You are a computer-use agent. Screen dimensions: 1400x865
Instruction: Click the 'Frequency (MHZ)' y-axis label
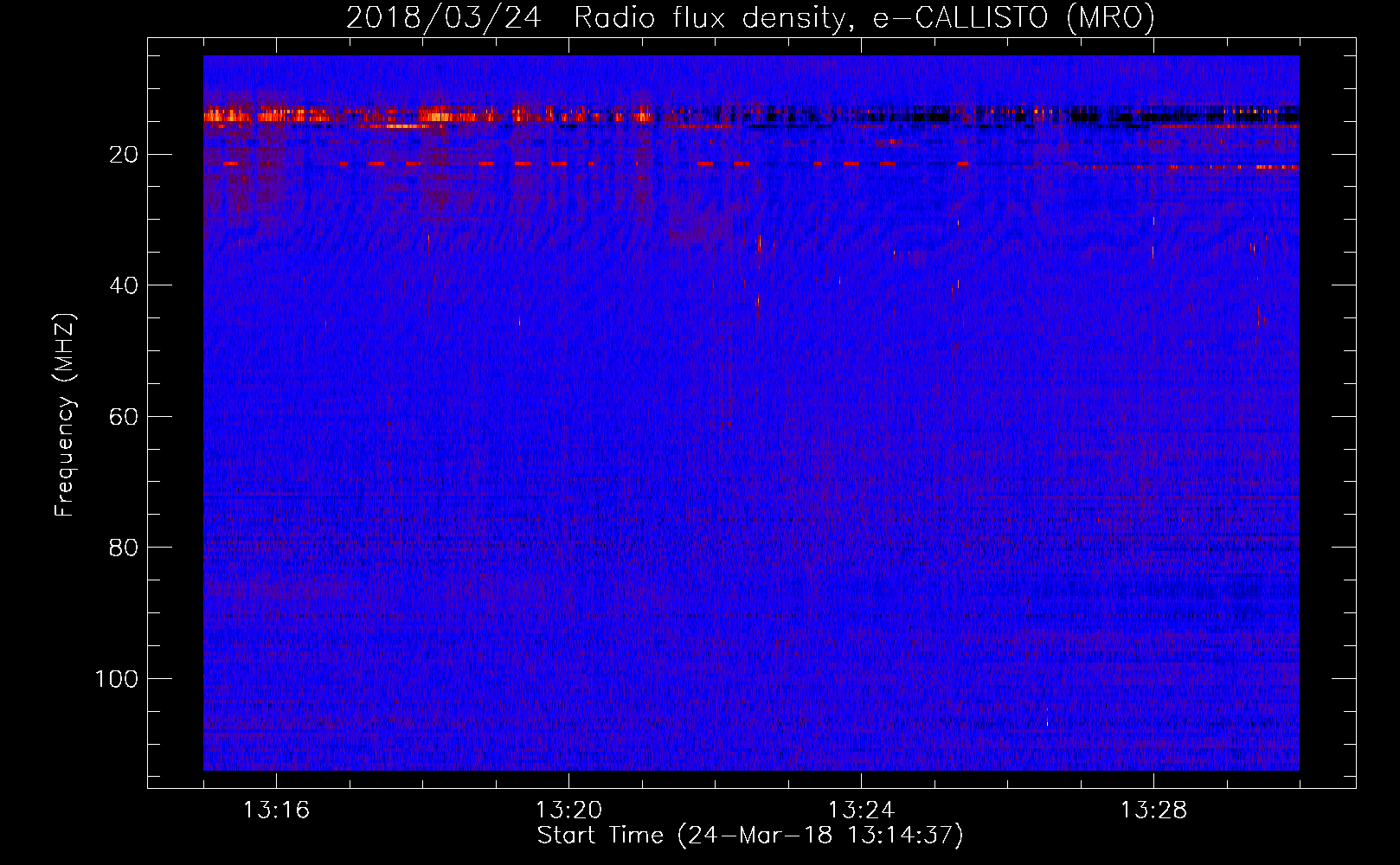coord(65,415)
